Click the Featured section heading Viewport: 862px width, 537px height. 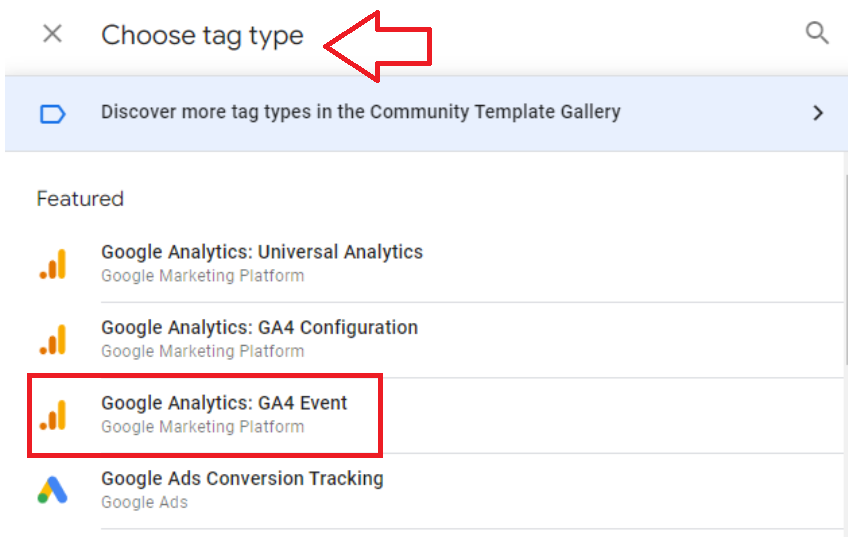tap(80, 199)
